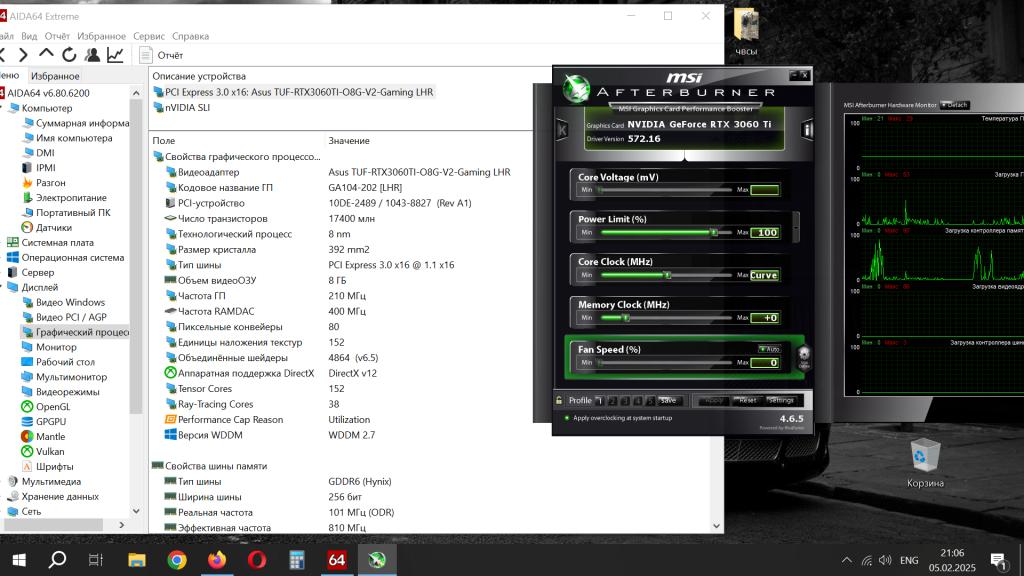Image resolution: width=1024 pixels, height=576 pixels.
Task: Select Разгон in the AIDA64 tree
Action: (x=43, y=183)
